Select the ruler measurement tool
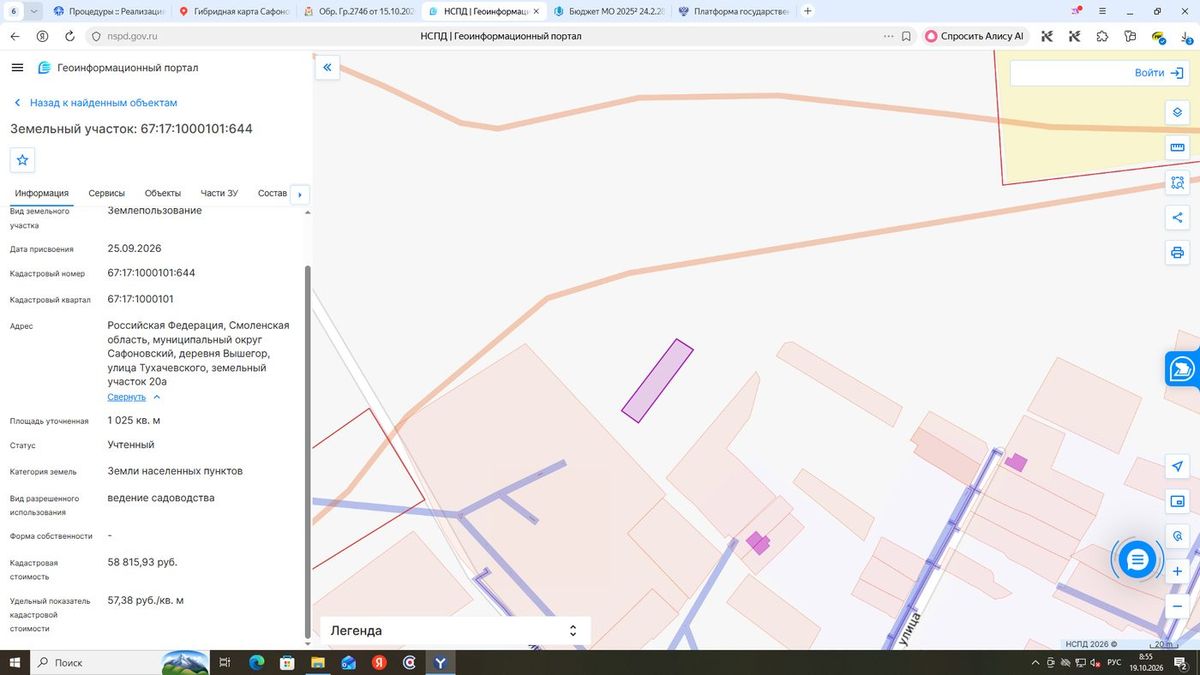This screenshot has width=1200, height=675. (x=1177, y=148)
